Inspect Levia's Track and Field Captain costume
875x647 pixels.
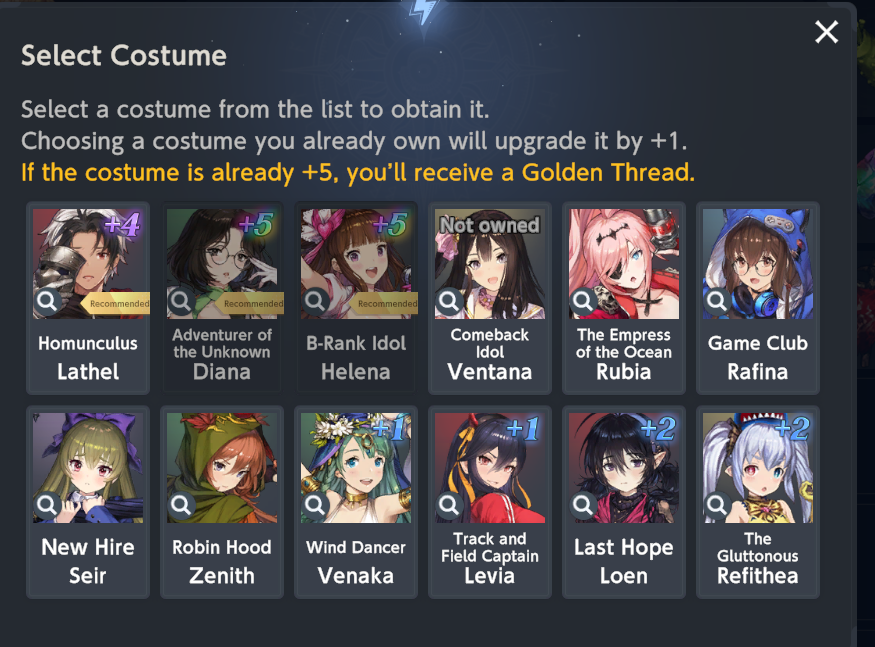click(449, 505)
